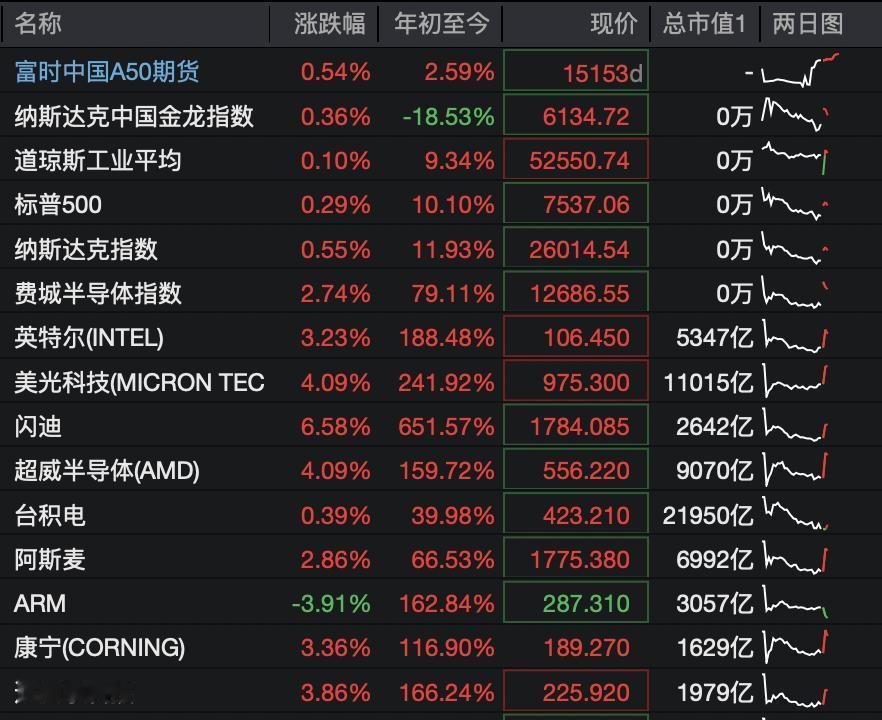This screenshot has width=882, height=720.
Task: Select the 名称 column header
Action: coord(38,24)
